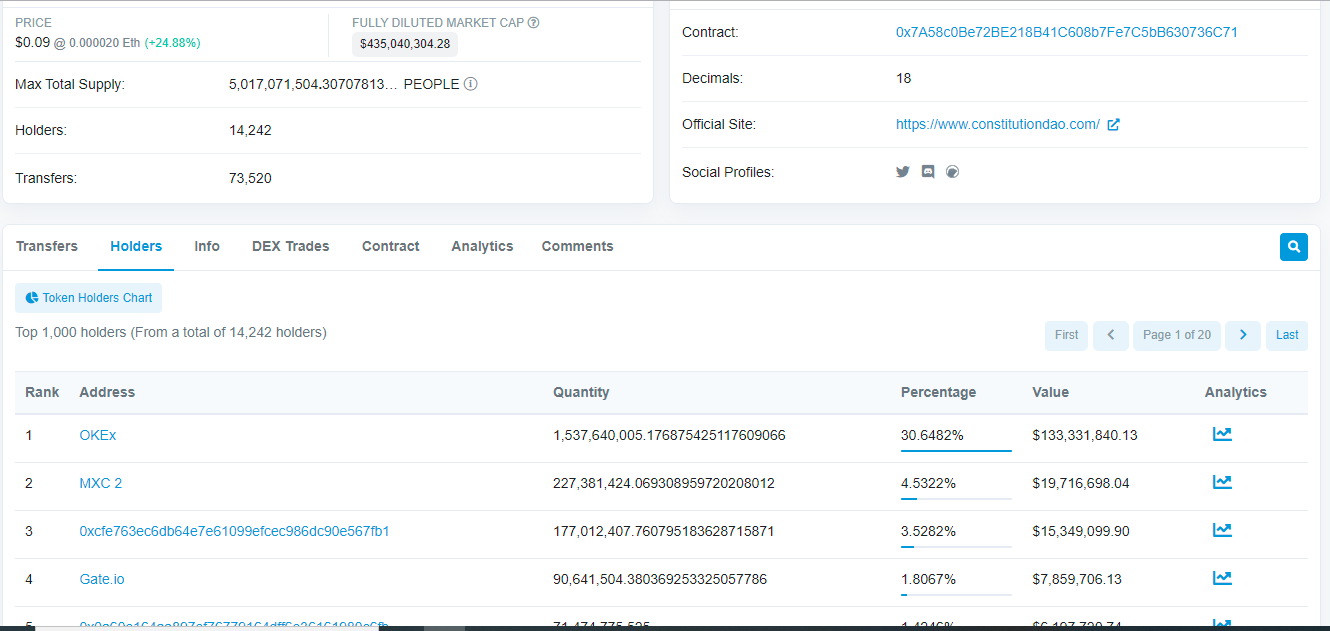Screen dimensions: 1330x631
Task: Open the Twitter social profile icon
Action: [x=903, y=172]
